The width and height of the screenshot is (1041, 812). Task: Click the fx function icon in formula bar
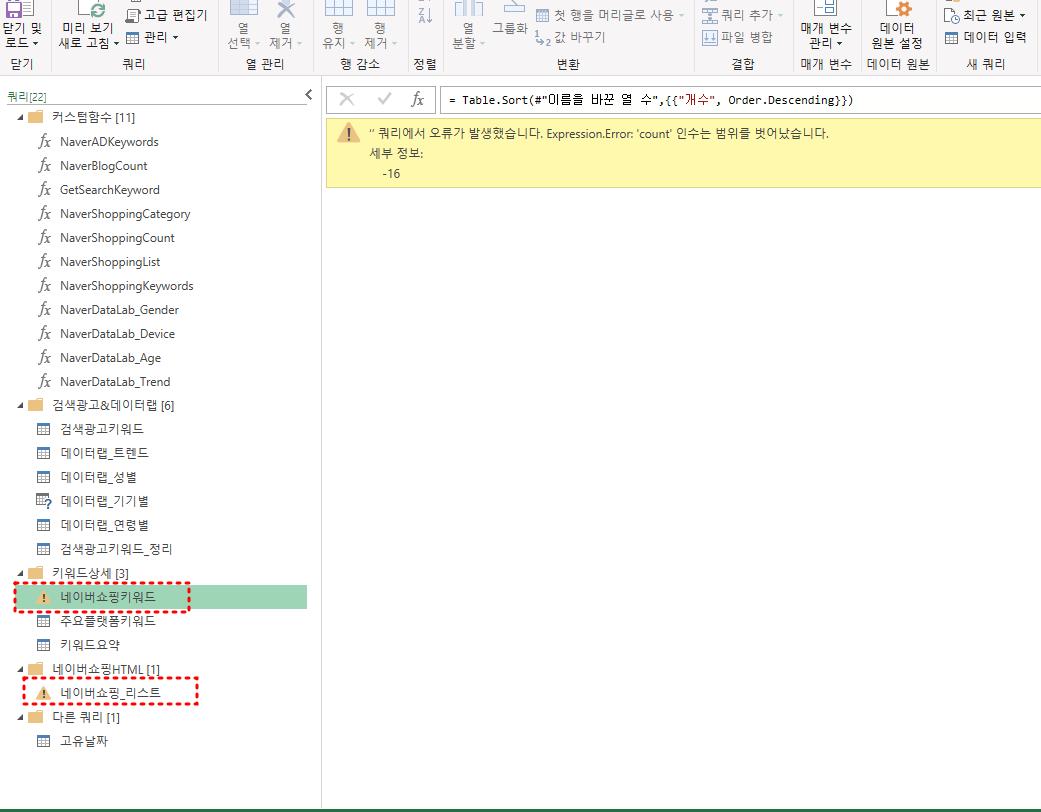418,100
